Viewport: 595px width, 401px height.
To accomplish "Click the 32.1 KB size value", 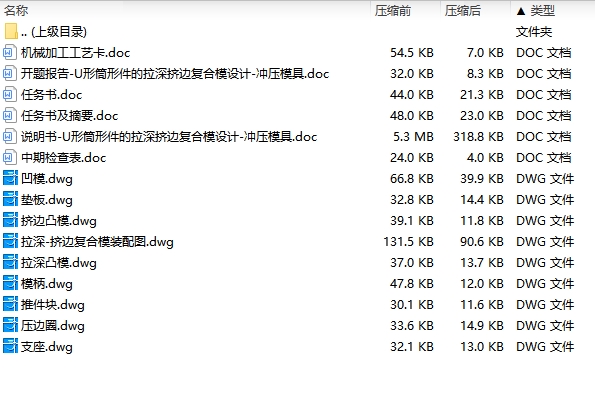I will [412, 347].
